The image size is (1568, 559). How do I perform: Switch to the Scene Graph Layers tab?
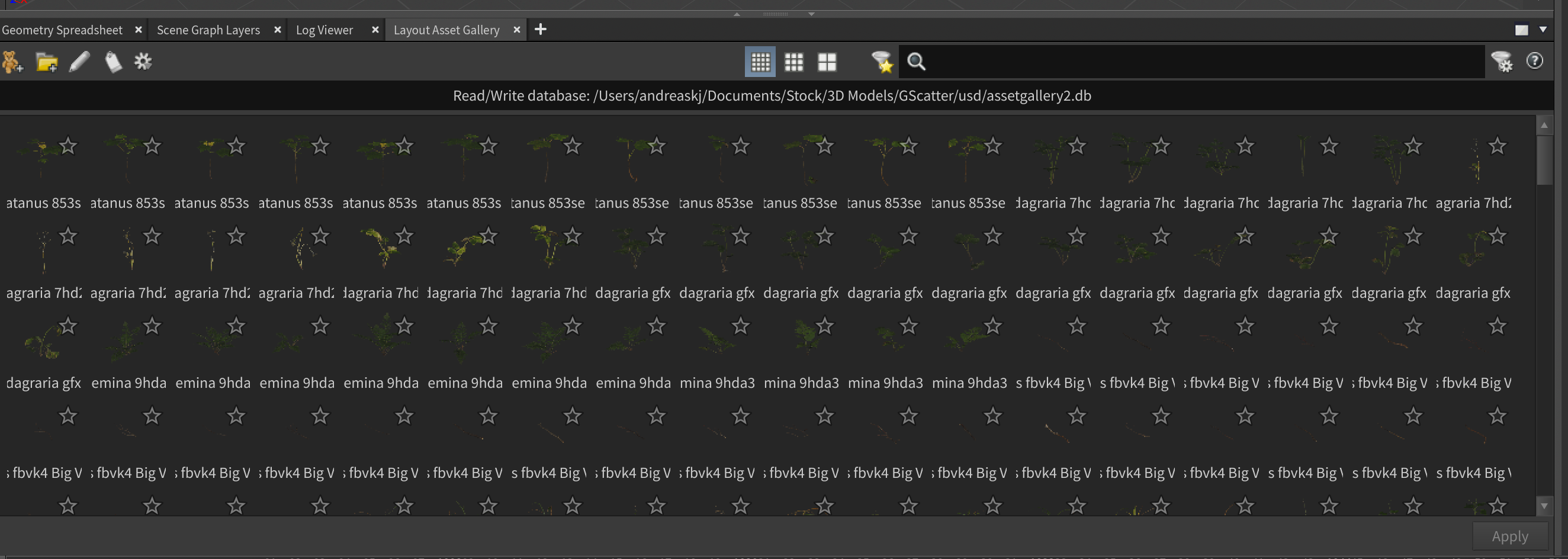(208, 30)
